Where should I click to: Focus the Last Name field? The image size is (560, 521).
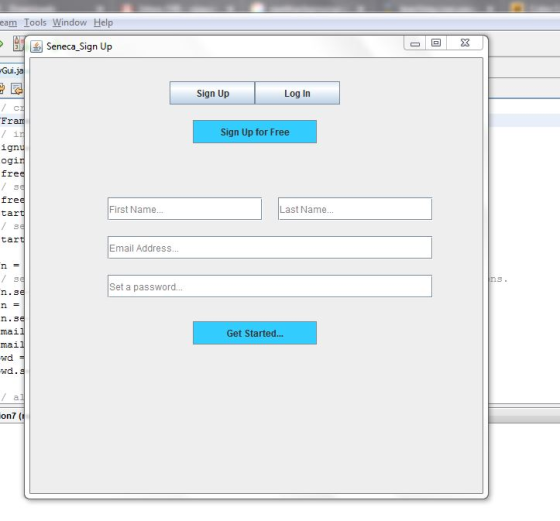click(355, 209)
